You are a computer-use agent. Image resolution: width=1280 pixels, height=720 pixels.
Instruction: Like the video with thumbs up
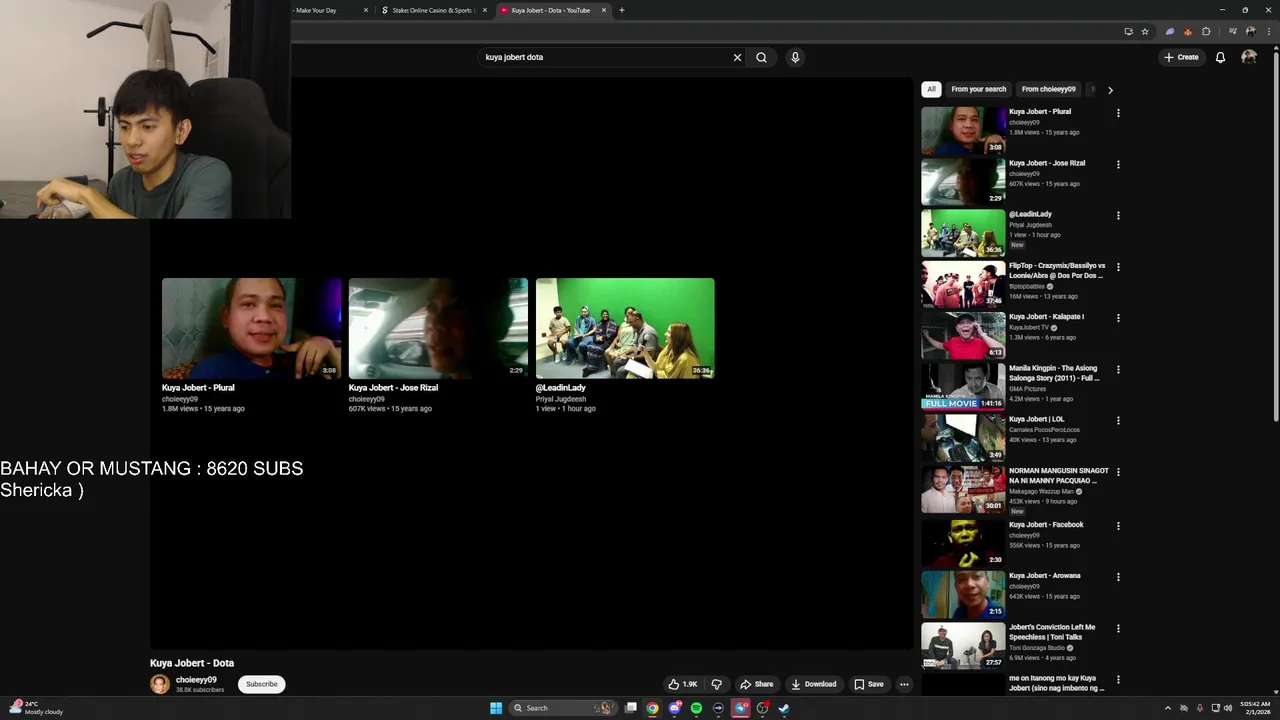[x=683, y=684]
